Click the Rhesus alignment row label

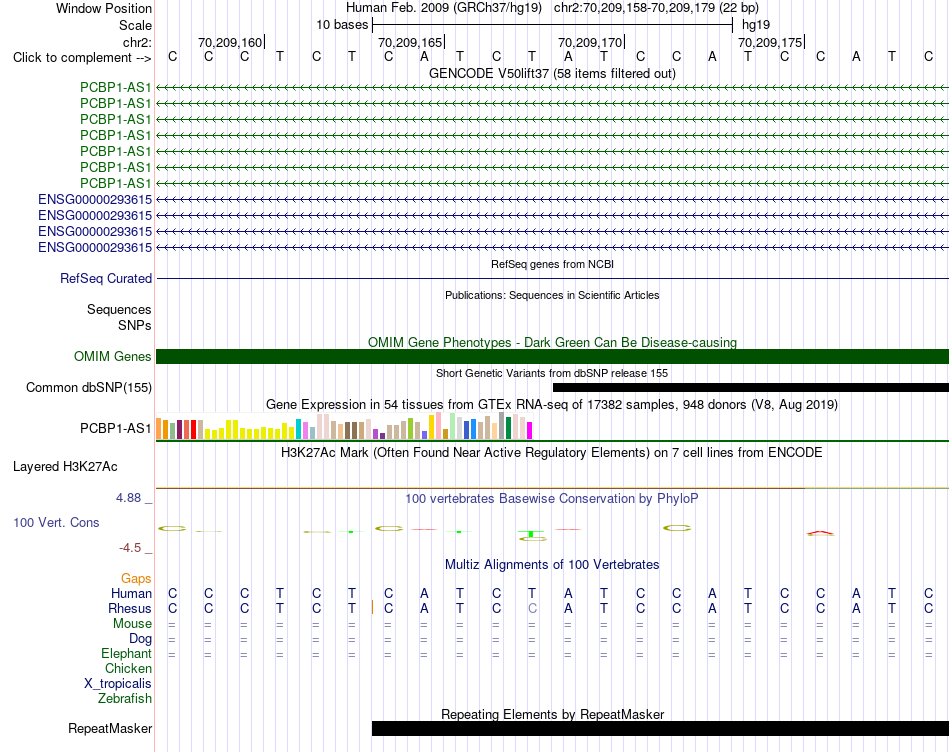coord(130,608)
